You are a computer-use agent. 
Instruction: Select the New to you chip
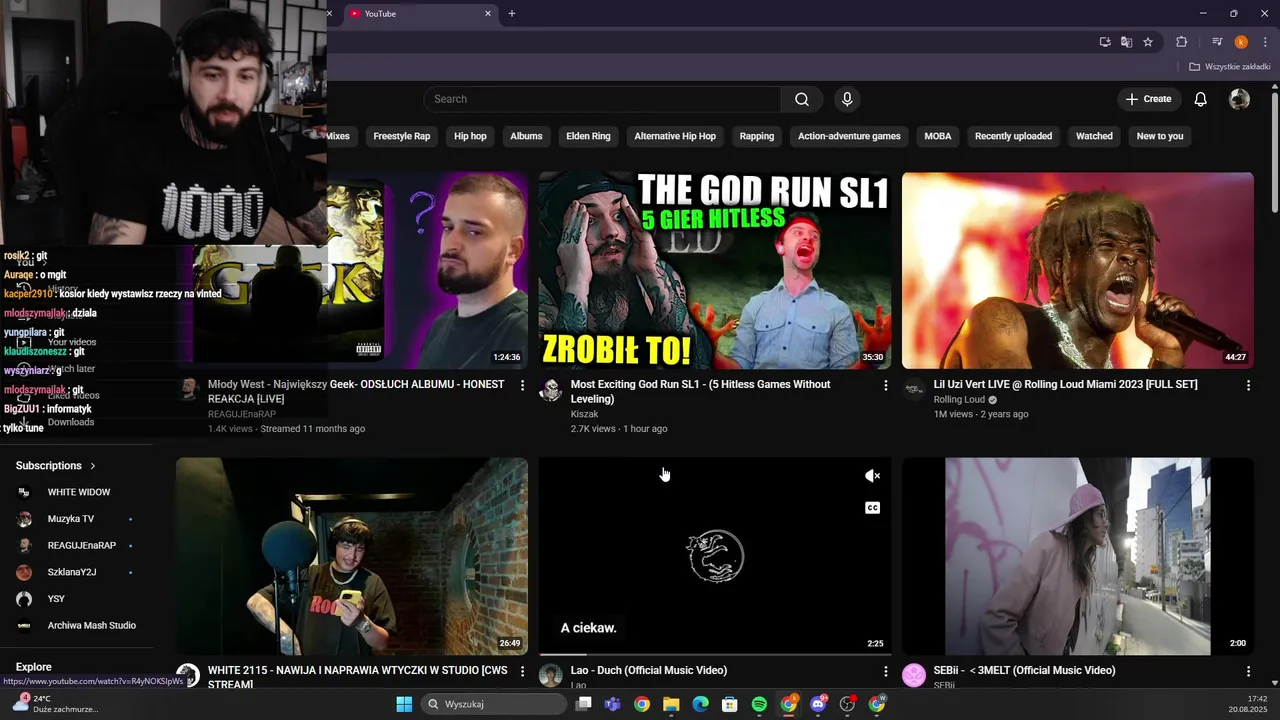1160,136
